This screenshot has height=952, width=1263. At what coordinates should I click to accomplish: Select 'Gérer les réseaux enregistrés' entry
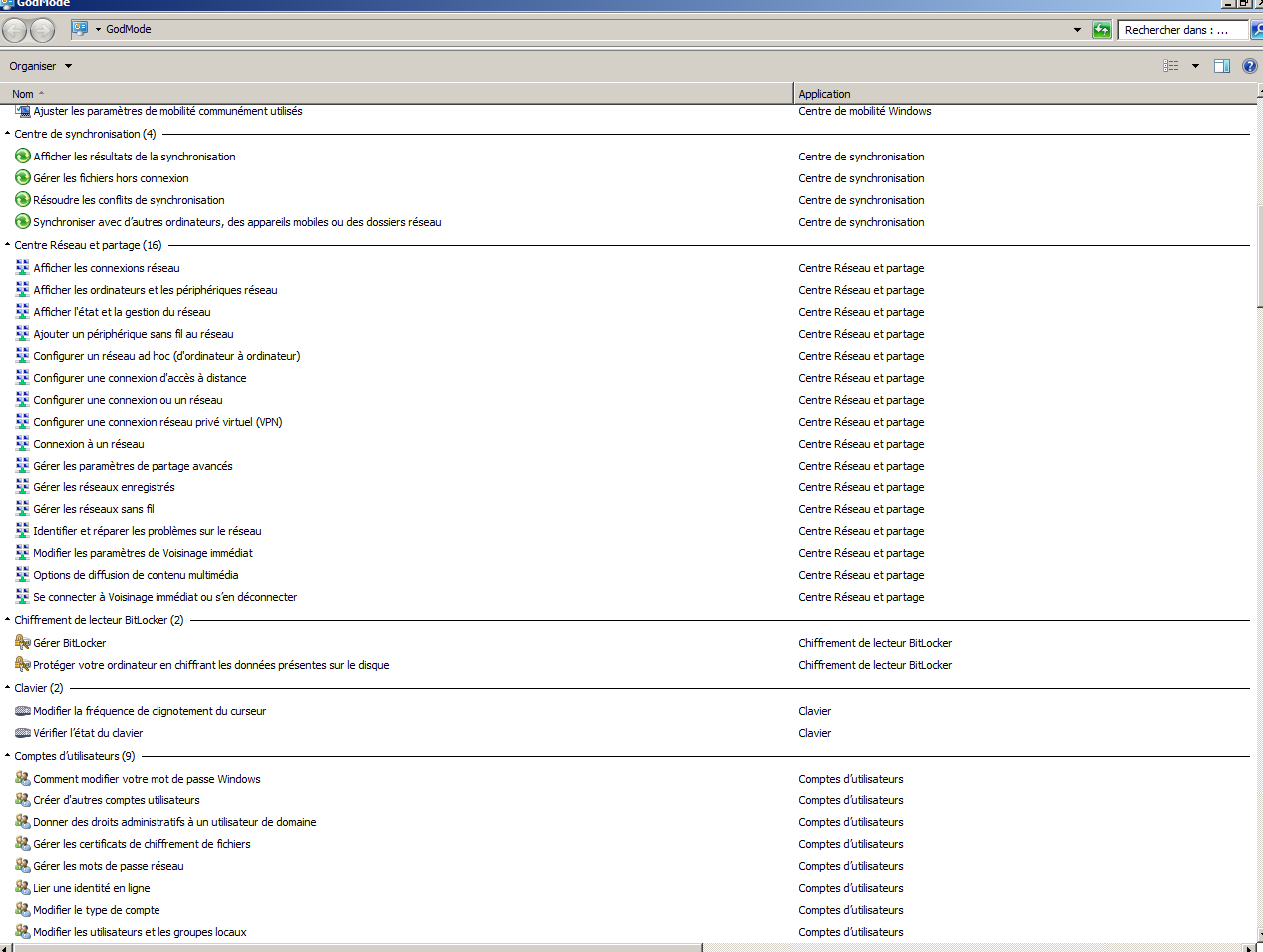click(x=104, y=487)
